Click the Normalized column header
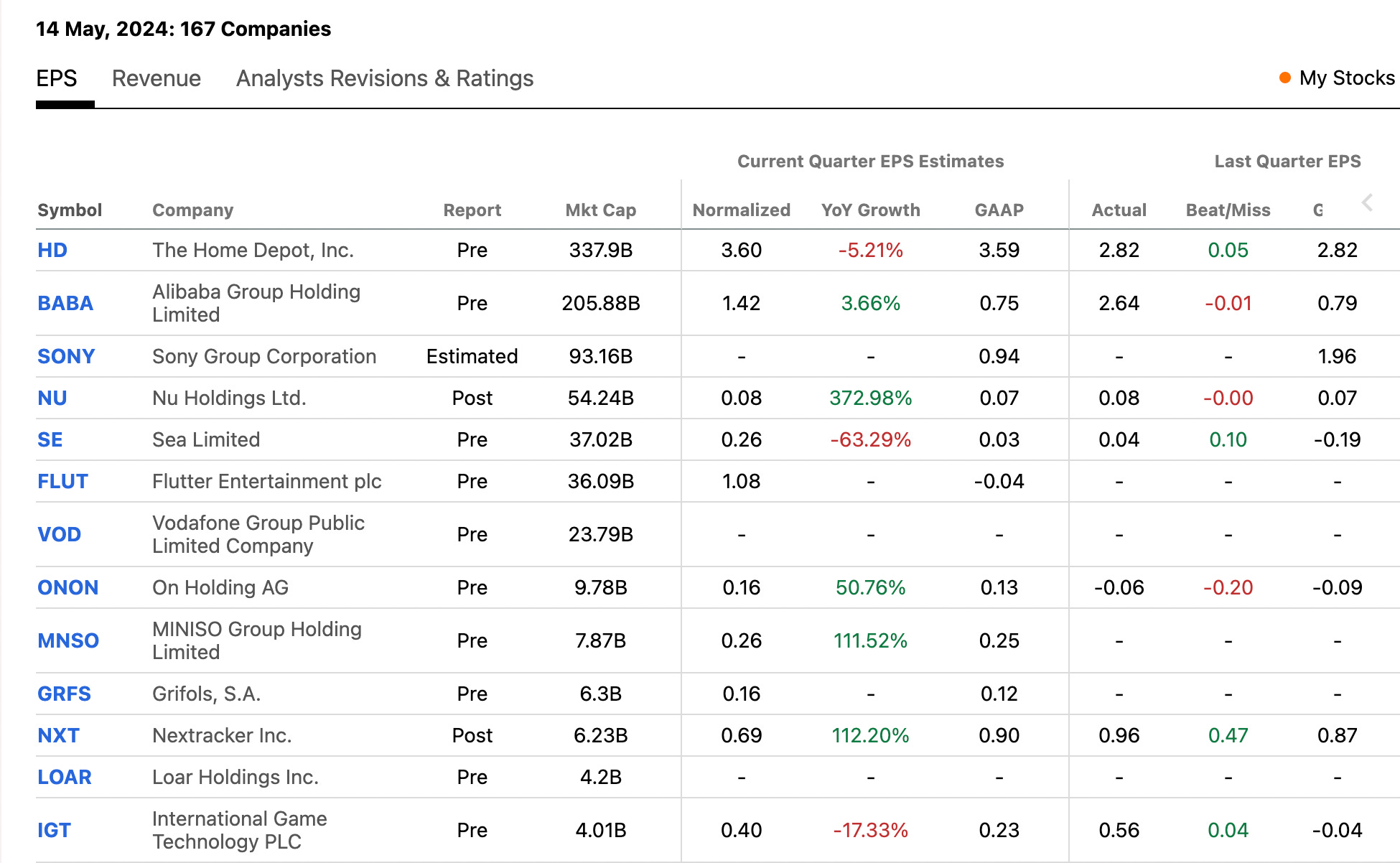 click(741, 210)
